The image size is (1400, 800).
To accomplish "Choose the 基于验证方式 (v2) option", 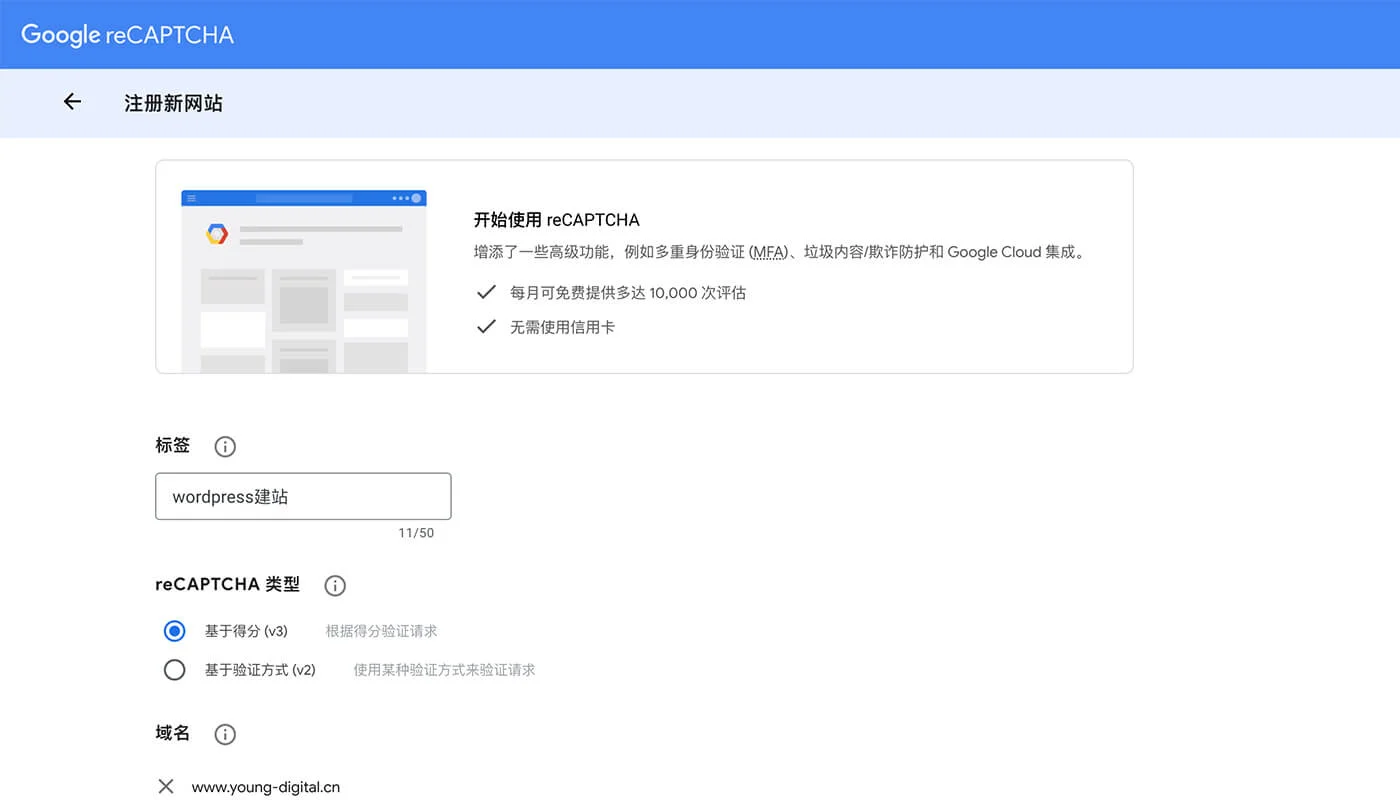I will [x=174, y=670].
